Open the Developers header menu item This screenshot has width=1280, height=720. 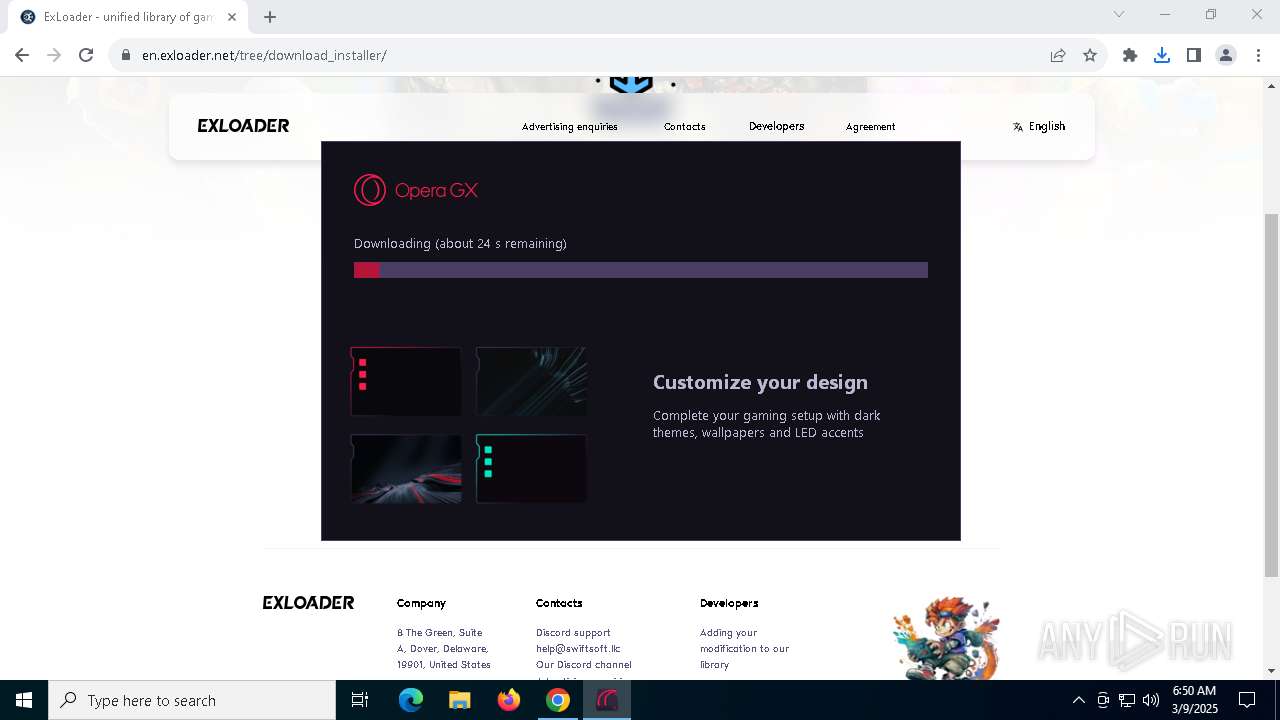tap(777, 126)
